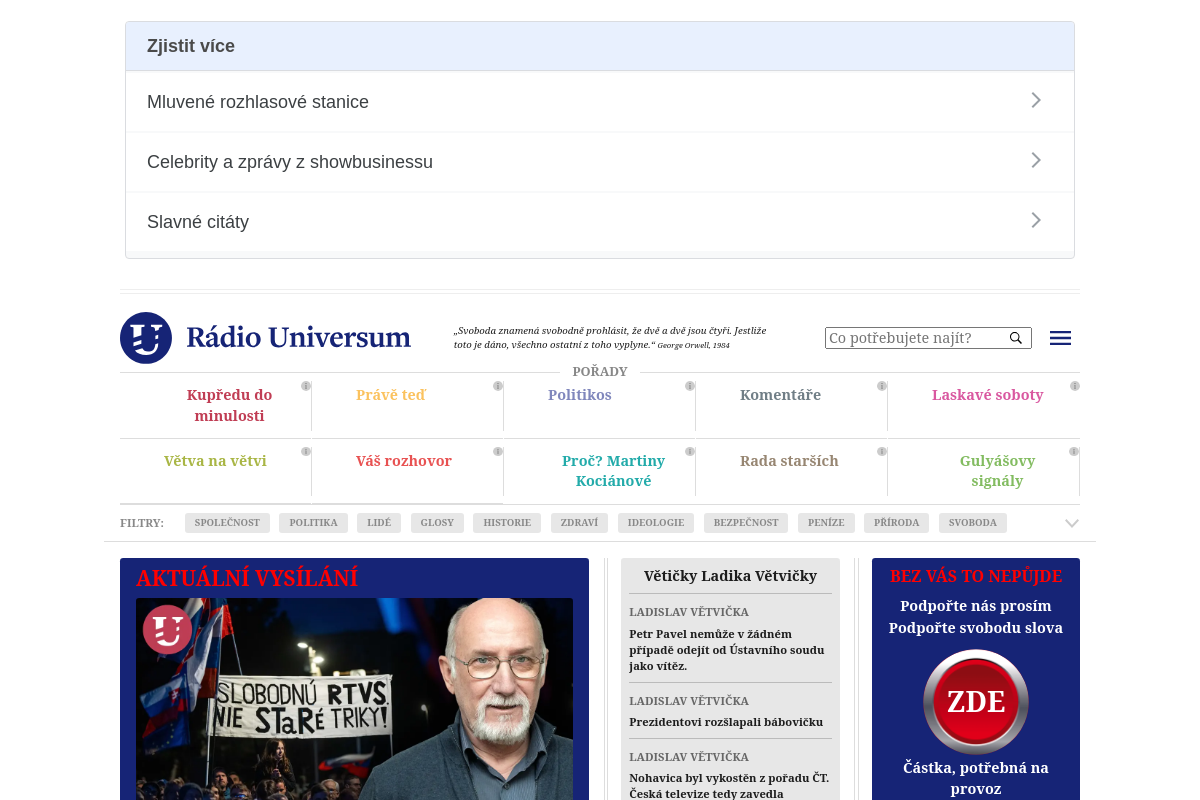This screenshot has width=1200, height=800.
Task: Expand Celebrity a zprávy z showbusinessu chevron
Action: [x=1036, y=160]
